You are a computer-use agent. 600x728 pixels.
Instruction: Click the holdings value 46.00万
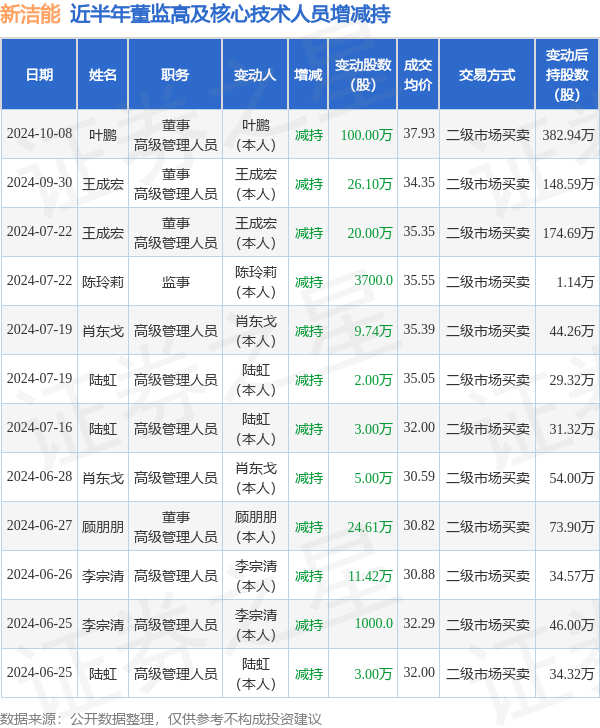[572, 625]
